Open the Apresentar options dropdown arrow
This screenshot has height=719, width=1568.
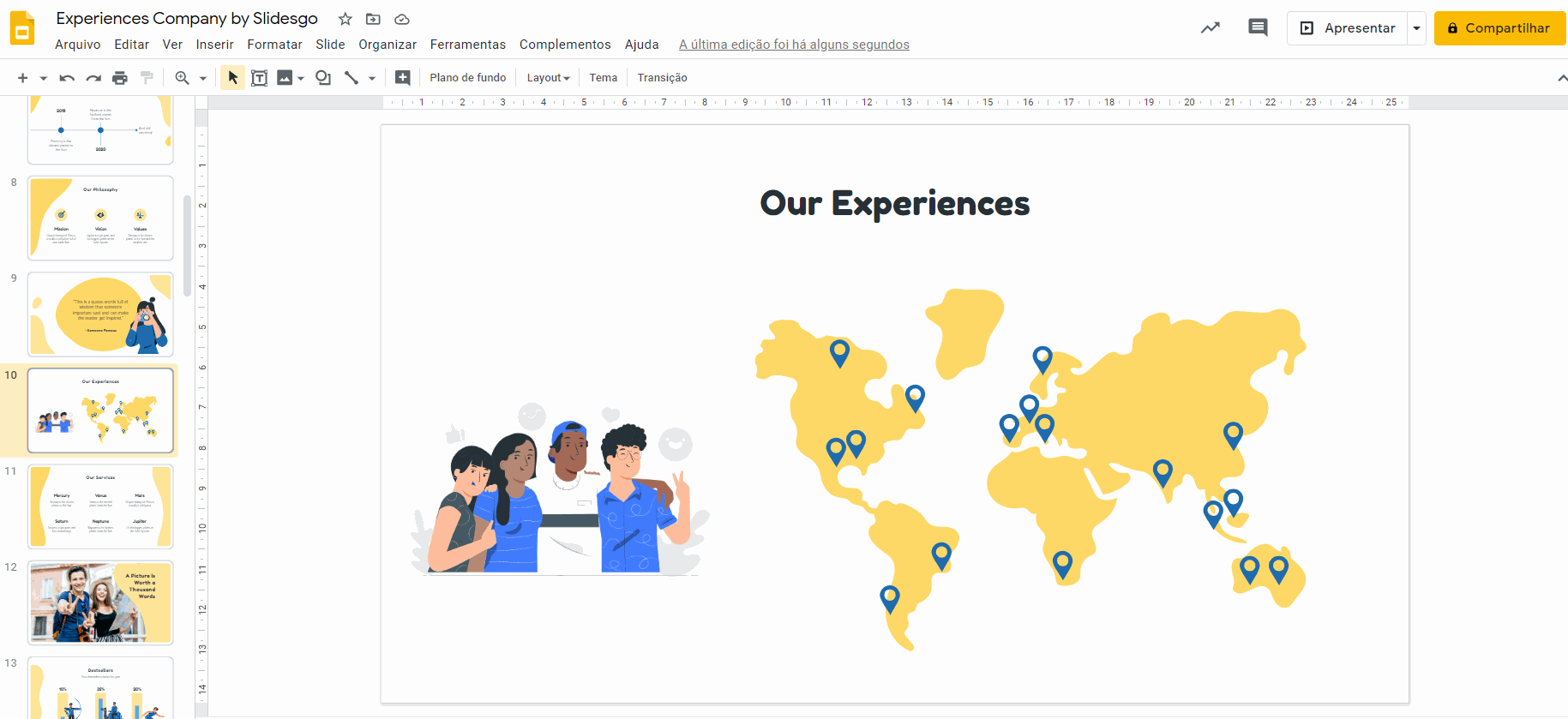coord(1416,28)
